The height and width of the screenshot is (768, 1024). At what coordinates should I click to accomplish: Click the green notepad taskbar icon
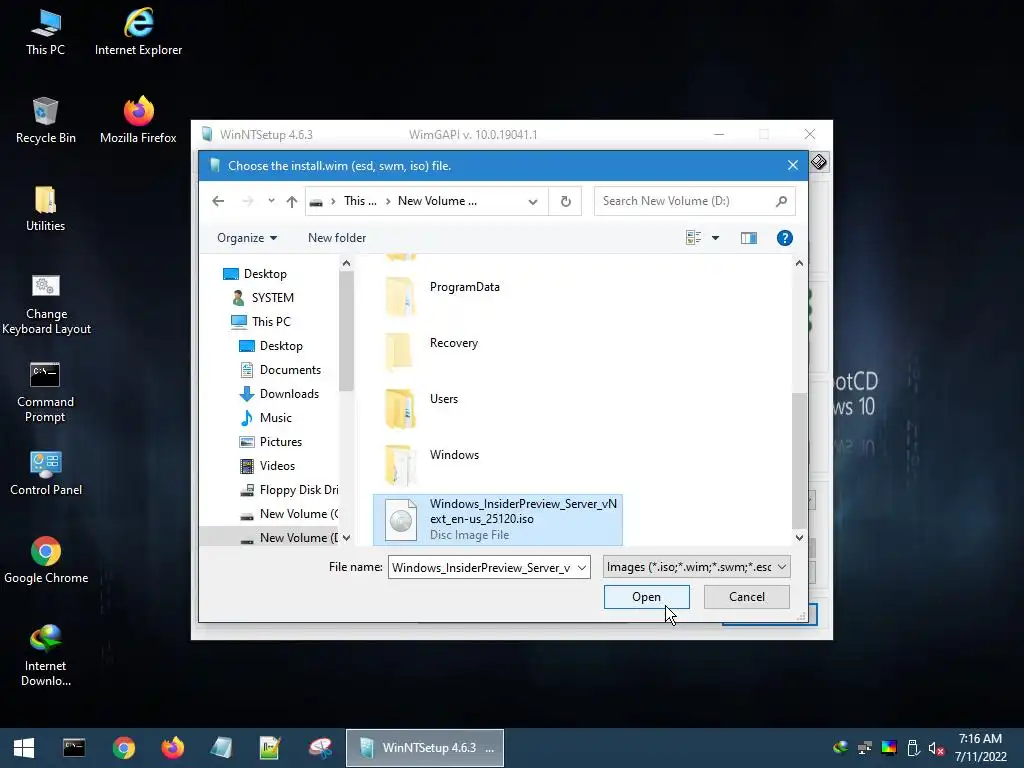pyautogui.click(x=270, y=748)
